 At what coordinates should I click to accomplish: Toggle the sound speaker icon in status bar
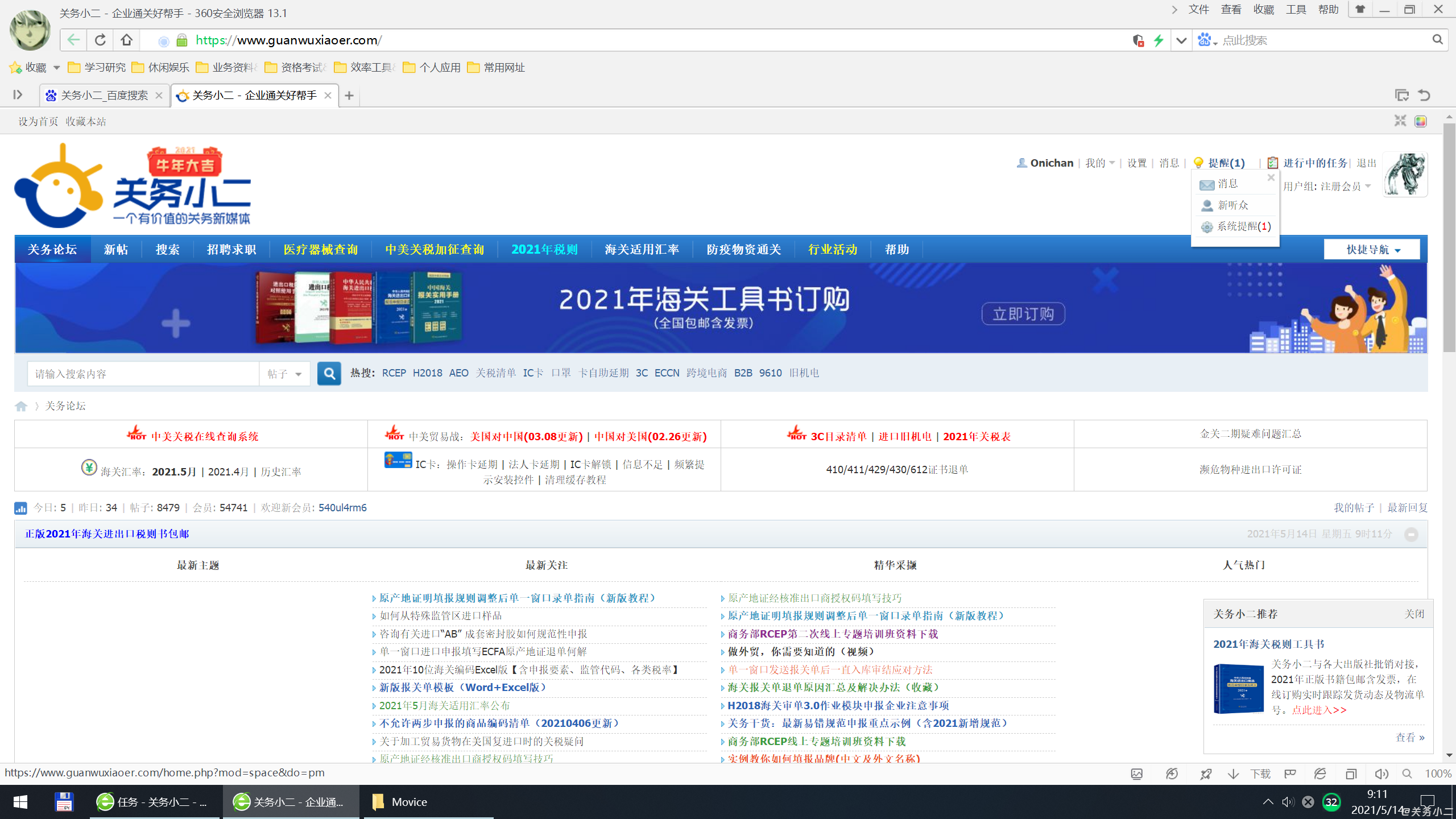[x=1381, y=774]
